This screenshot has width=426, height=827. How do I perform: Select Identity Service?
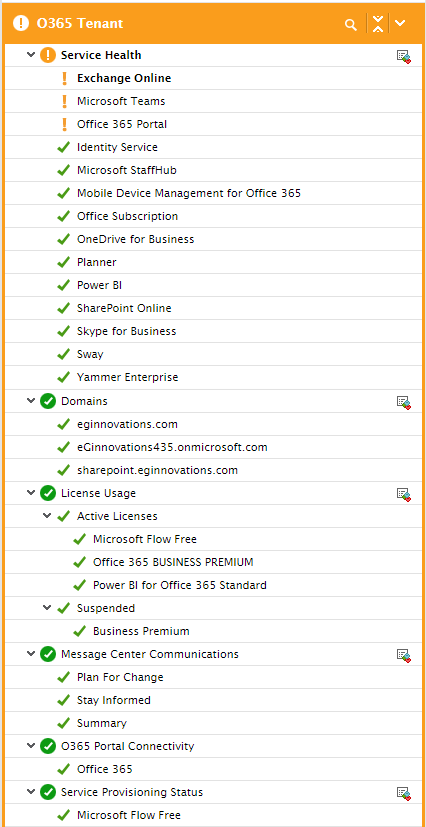point(117,147)
